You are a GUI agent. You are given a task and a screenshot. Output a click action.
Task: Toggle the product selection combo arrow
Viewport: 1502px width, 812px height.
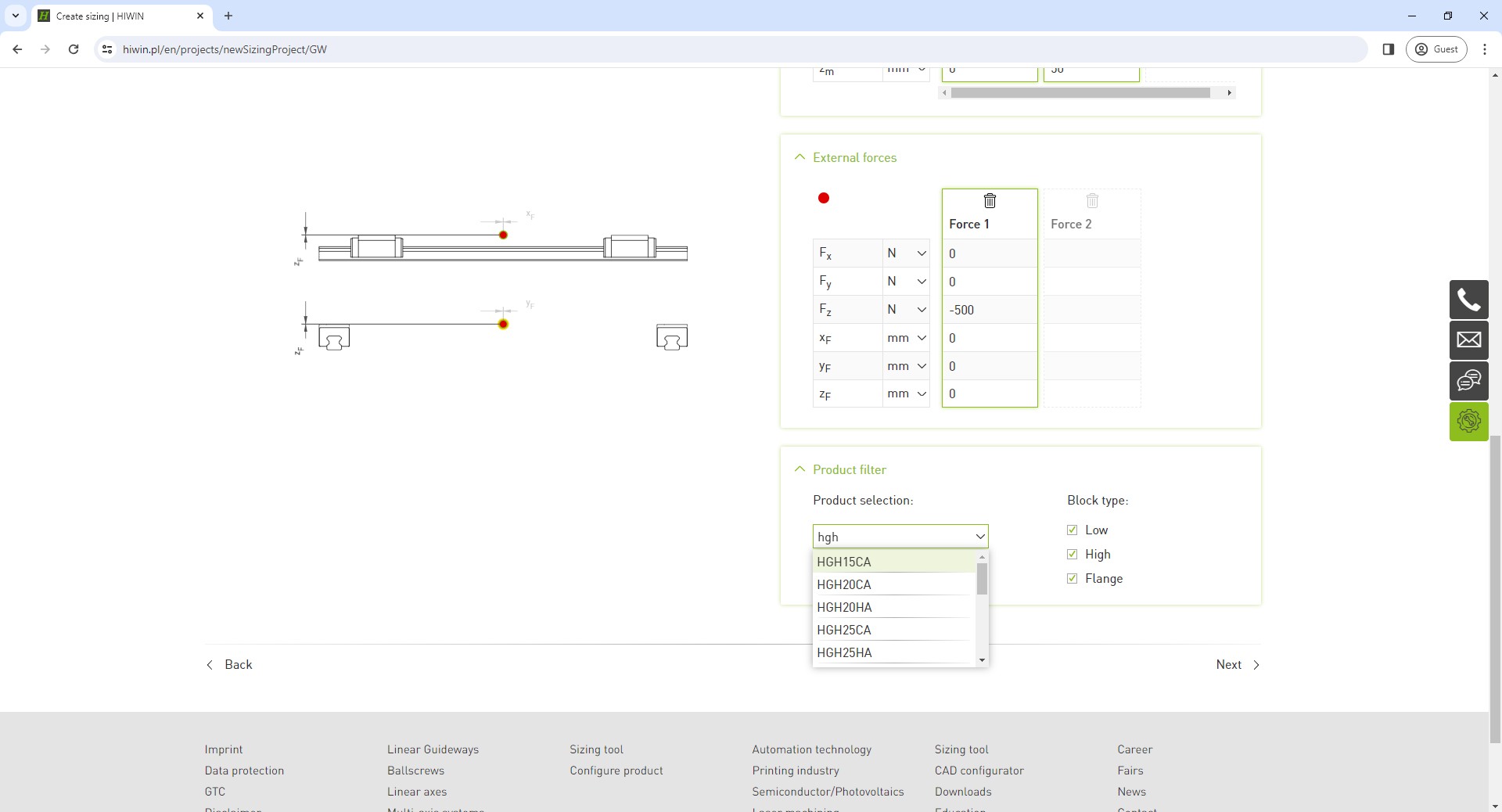pyautogui.click(x=979, y=537)
